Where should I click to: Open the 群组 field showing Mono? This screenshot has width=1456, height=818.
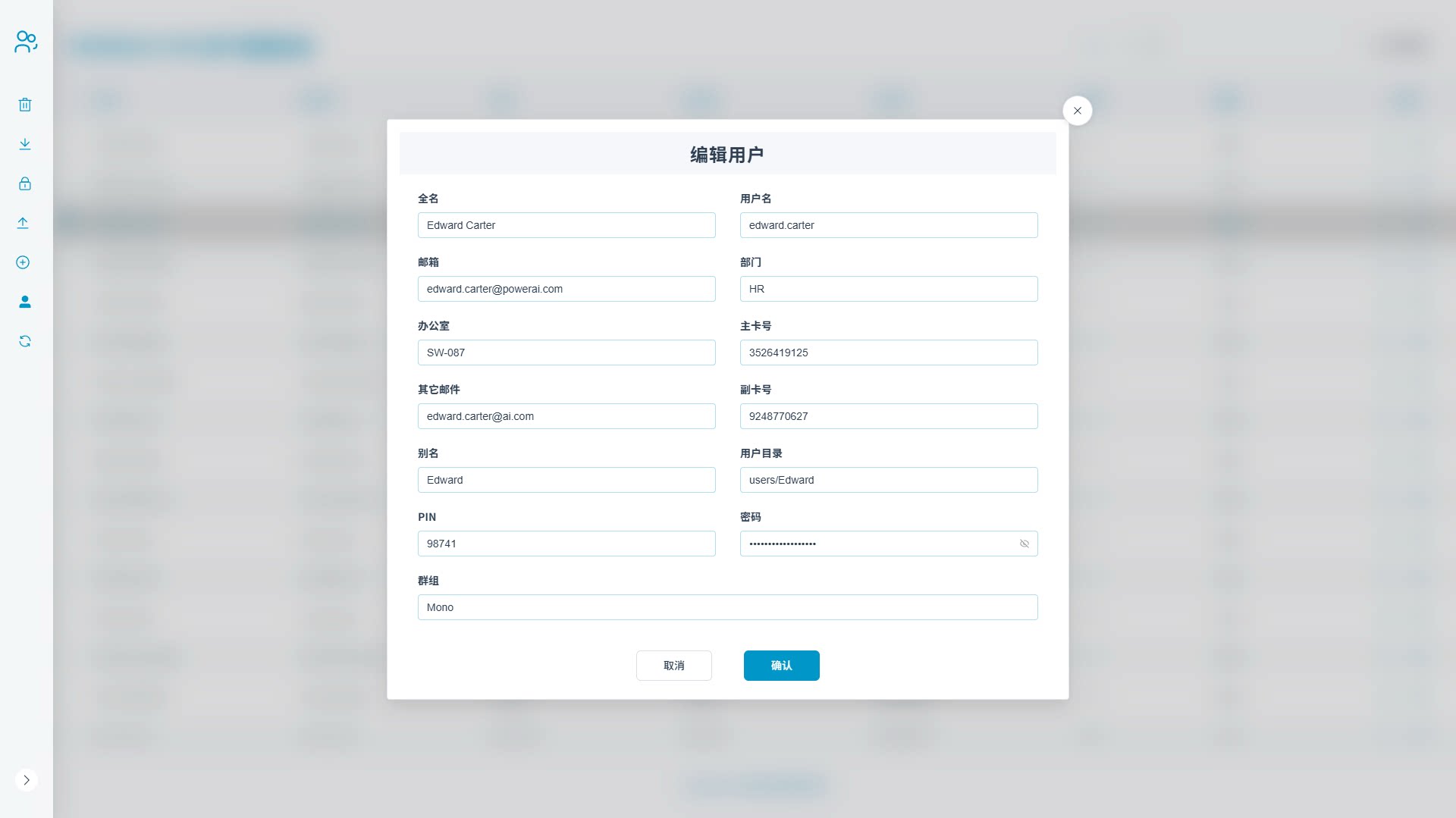(727, 606)
